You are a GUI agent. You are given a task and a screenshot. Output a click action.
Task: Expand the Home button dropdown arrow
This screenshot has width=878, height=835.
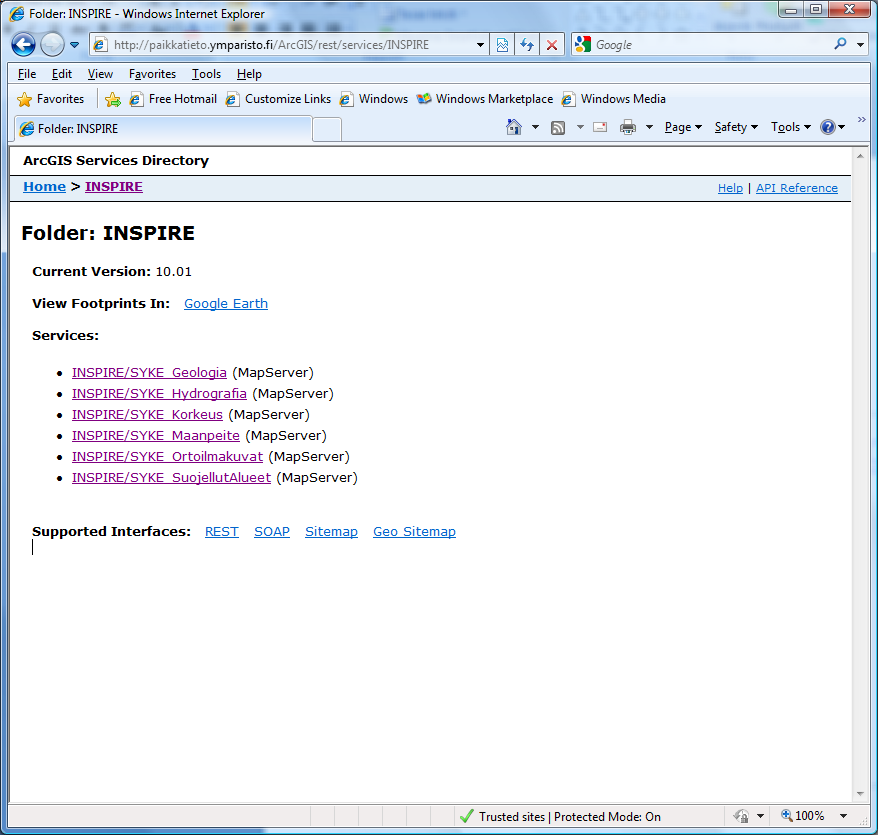pos(535,127)
